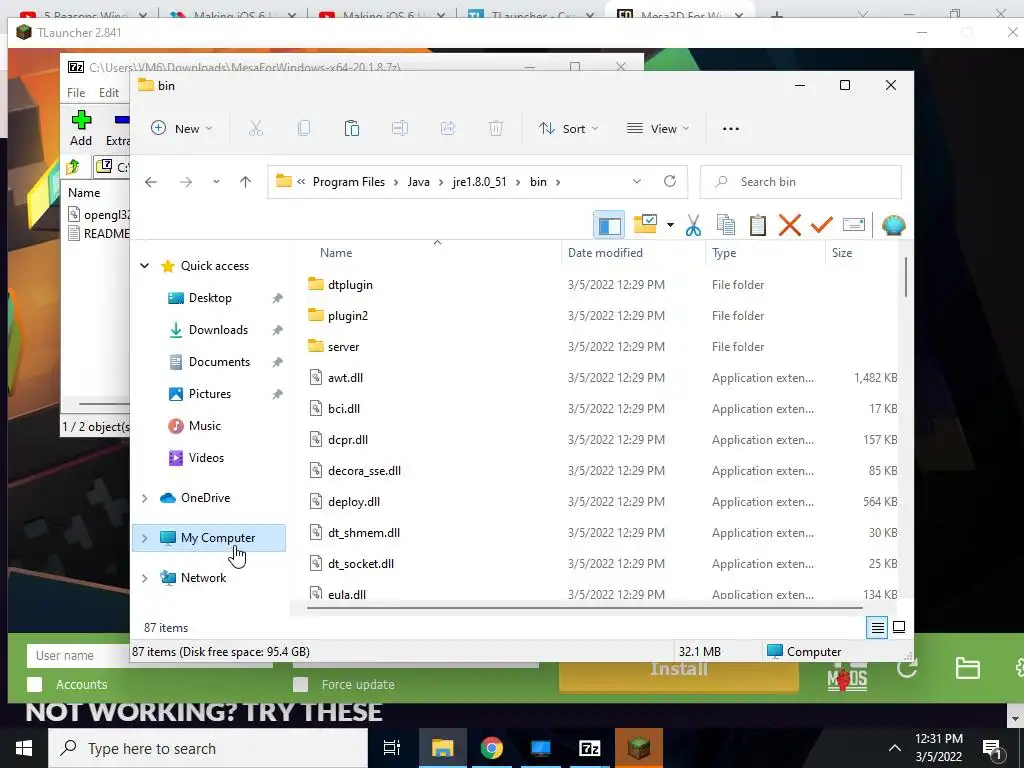Click Chrome icon in taskbar
This screenshot has height=768, width=1024.
coord(492,748)
